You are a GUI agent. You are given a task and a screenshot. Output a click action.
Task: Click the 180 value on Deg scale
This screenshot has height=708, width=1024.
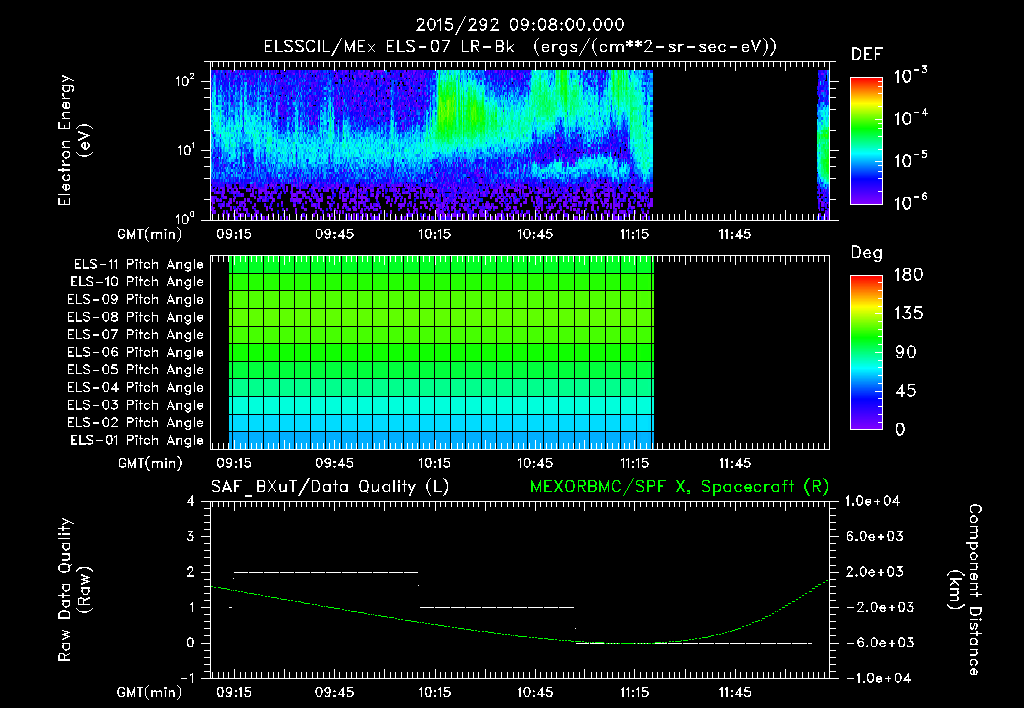point(908,275)
